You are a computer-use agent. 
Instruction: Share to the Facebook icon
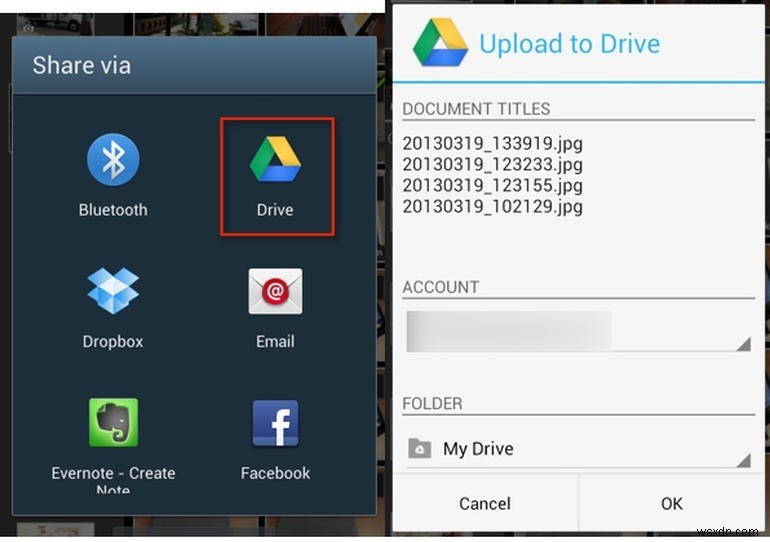pos(275,423)
